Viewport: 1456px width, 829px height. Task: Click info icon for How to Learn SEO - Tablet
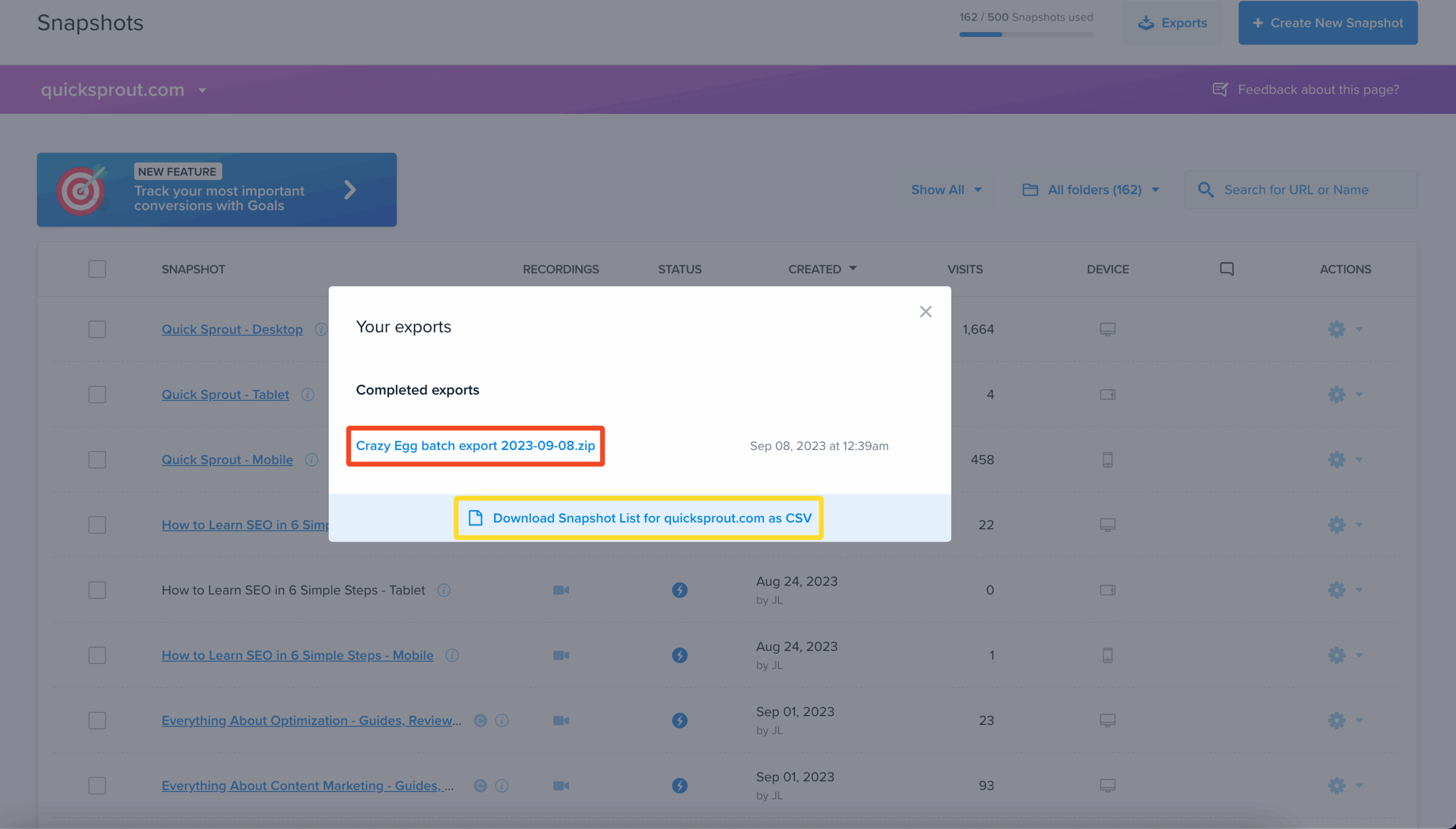point(444,590)
